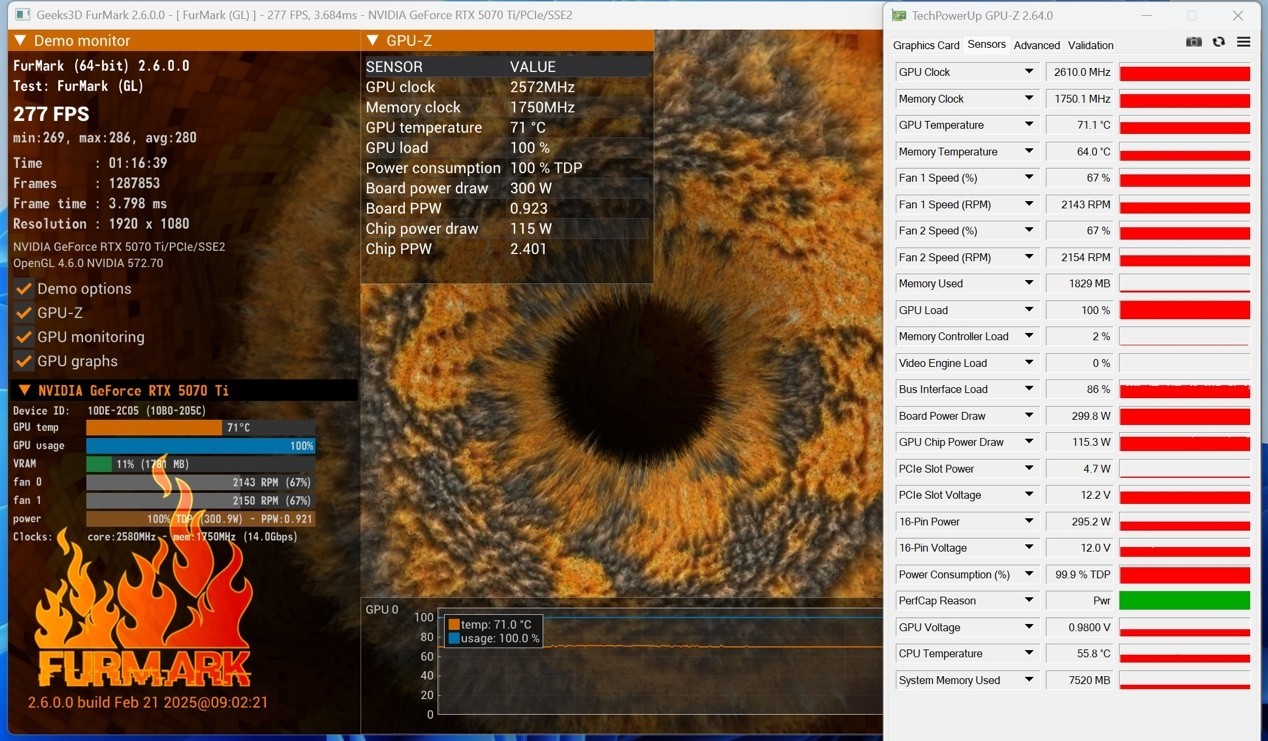Open the Memory Controller Load dropdown

pyautogui.click(x=1028, y=336)
